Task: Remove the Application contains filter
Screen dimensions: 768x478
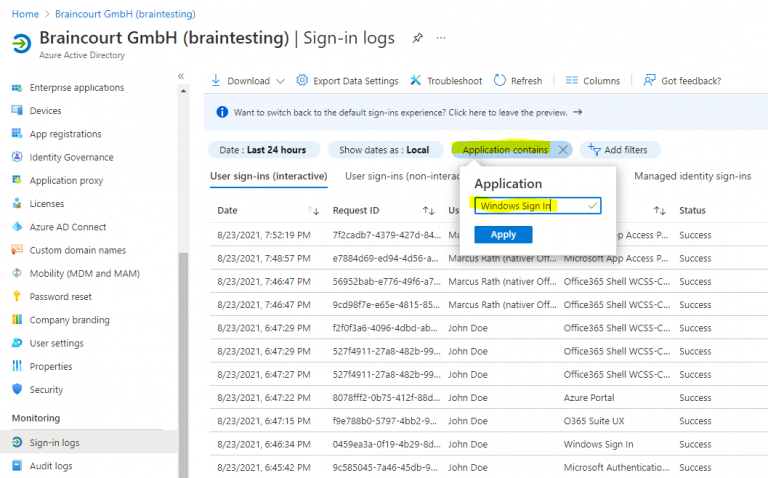Action: coord(563,150)
